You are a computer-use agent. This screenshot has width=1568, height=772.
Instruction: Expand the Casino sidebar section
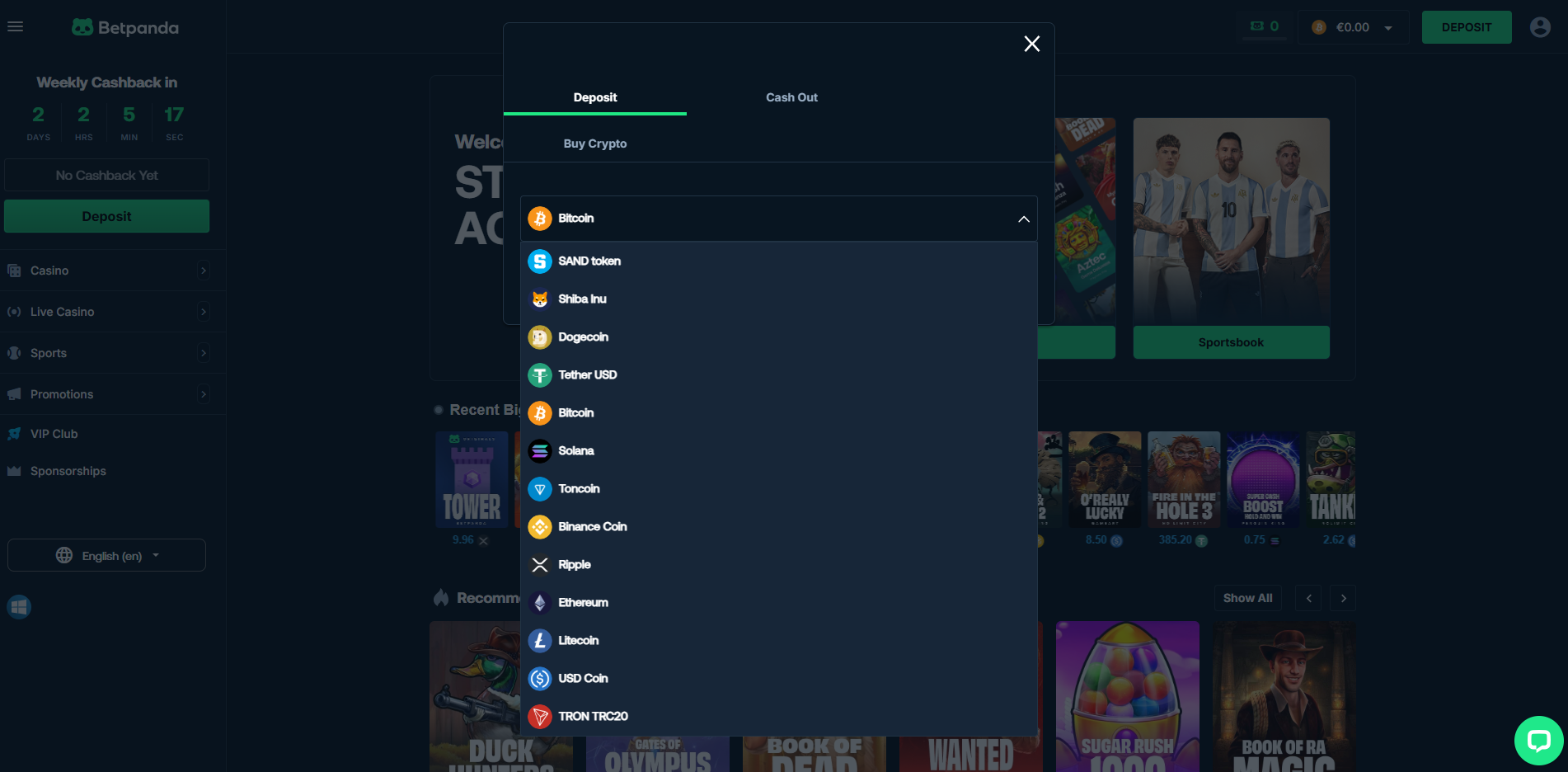(204, 271)
